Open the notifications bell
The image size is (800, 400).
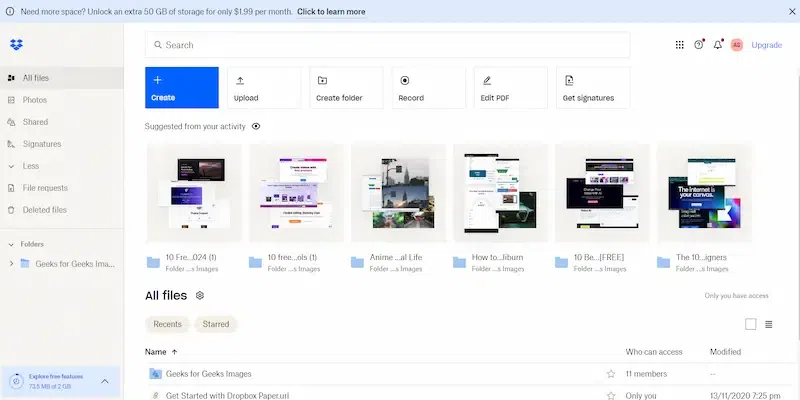pos(718,44)
